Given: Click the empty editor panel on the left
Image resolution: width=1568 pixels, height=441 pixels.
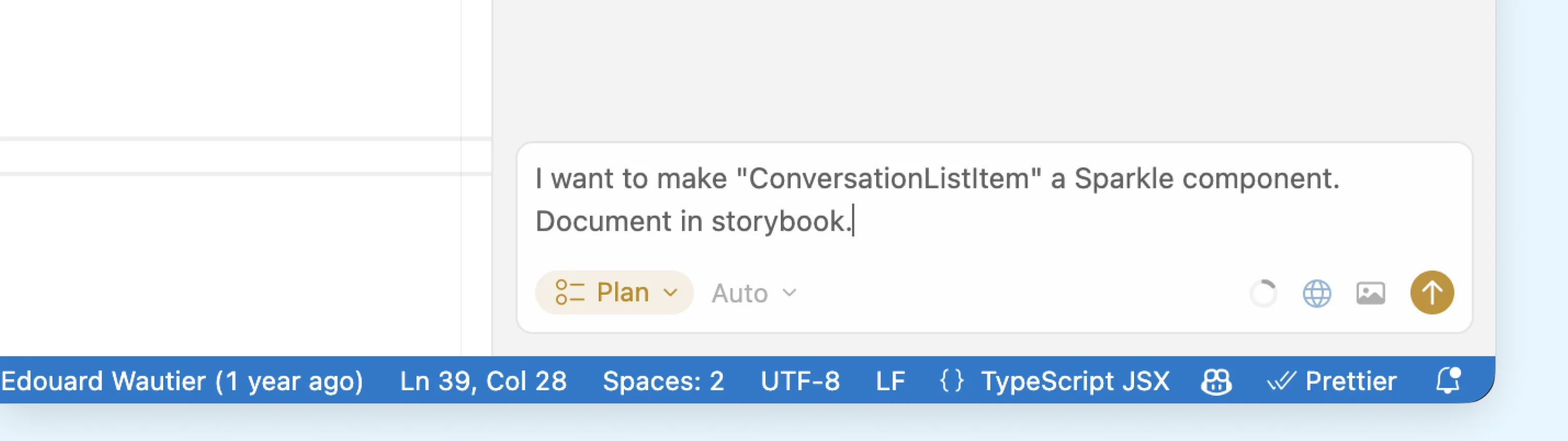Looking at the screenshot, I should 243,183.
